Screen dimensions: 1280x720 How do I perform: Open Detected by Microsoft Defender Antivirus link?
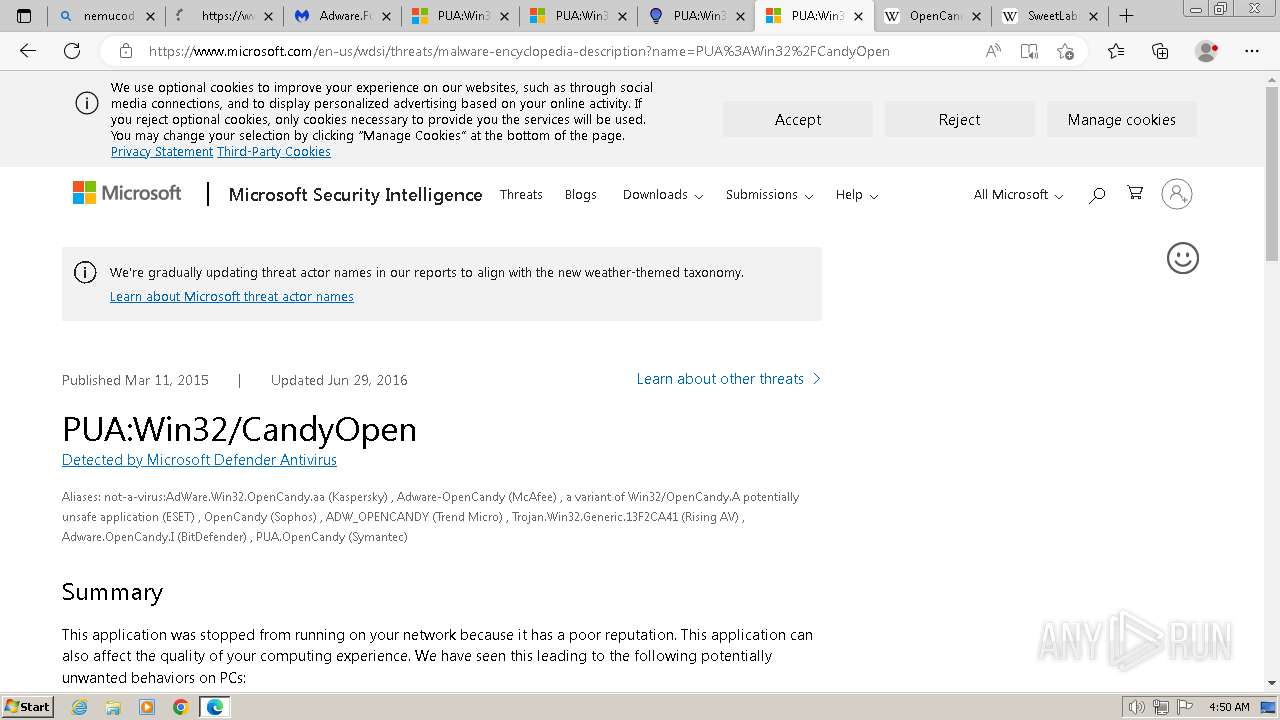pyautogui.click(x=199, y=460)
